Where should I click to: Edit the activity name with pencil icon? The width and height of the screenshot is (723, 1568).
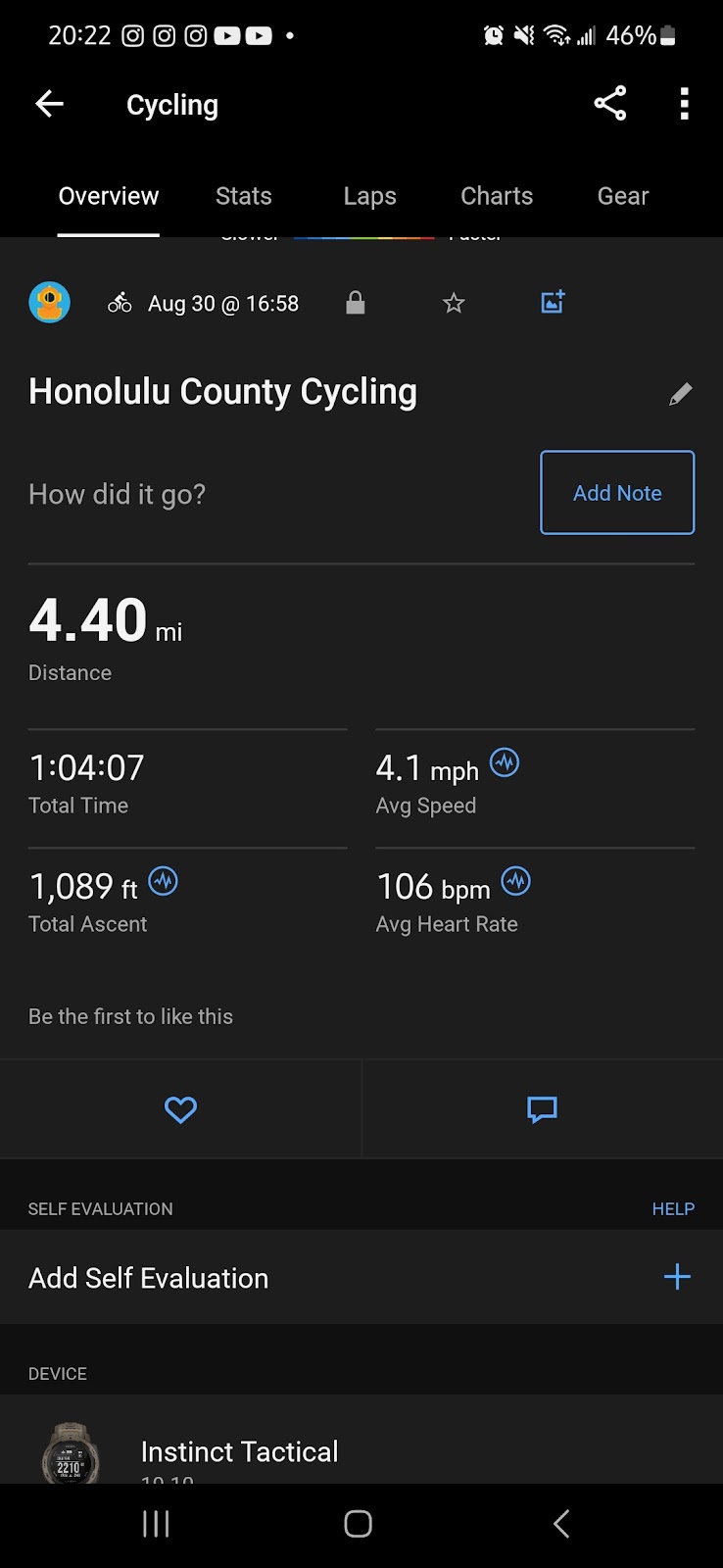pos(680,394)
